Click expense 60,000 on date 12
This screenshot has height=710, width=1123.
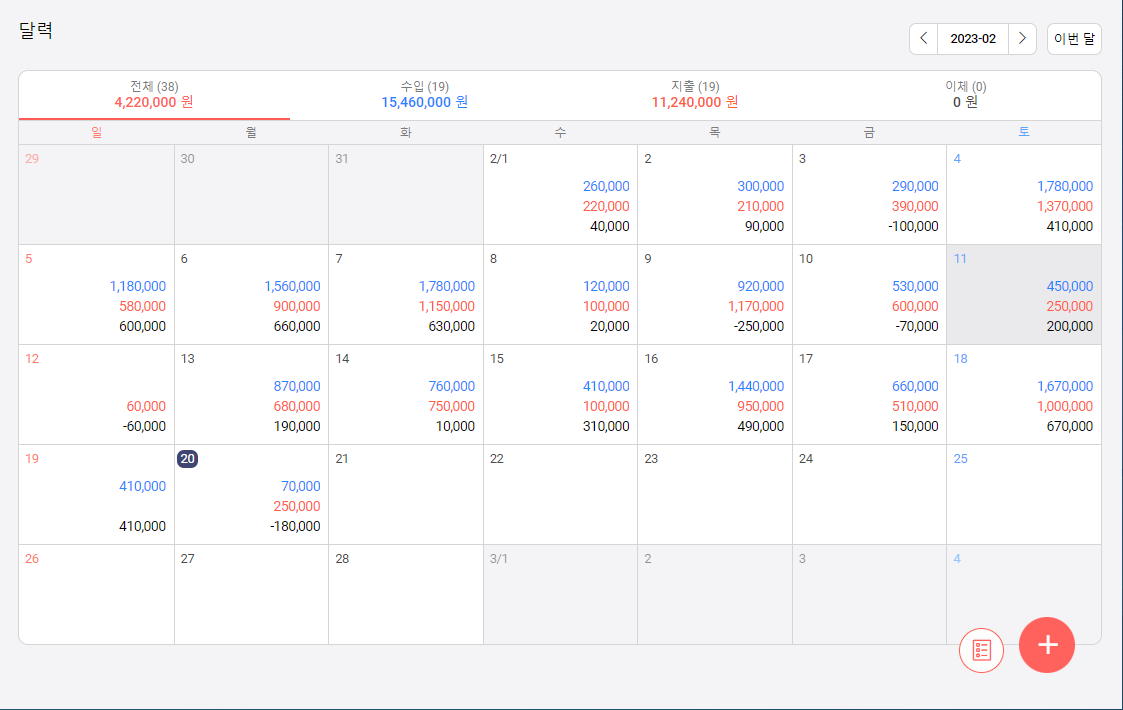[x=146, y=406]
